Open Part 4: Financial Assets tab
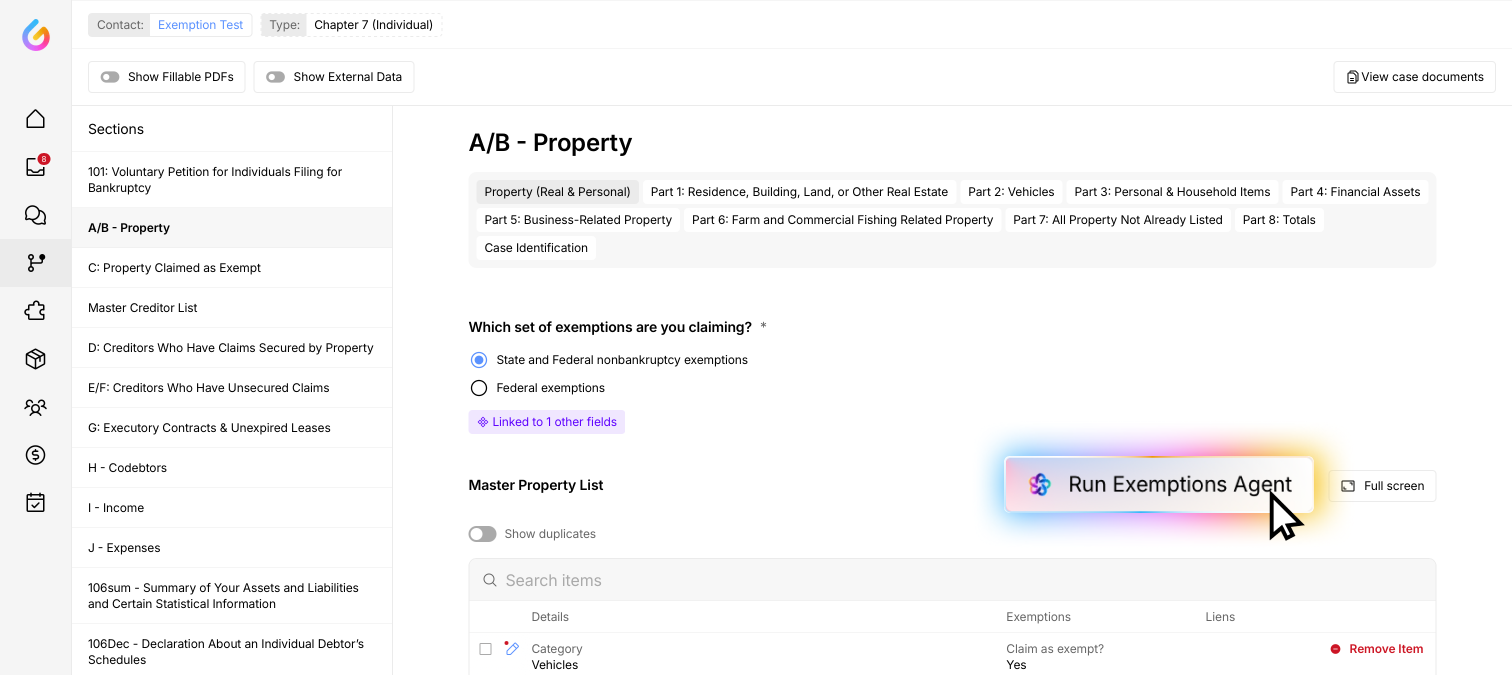Image resolution: width=1512 pixels, height=675 pixels. coord(1355,192)
